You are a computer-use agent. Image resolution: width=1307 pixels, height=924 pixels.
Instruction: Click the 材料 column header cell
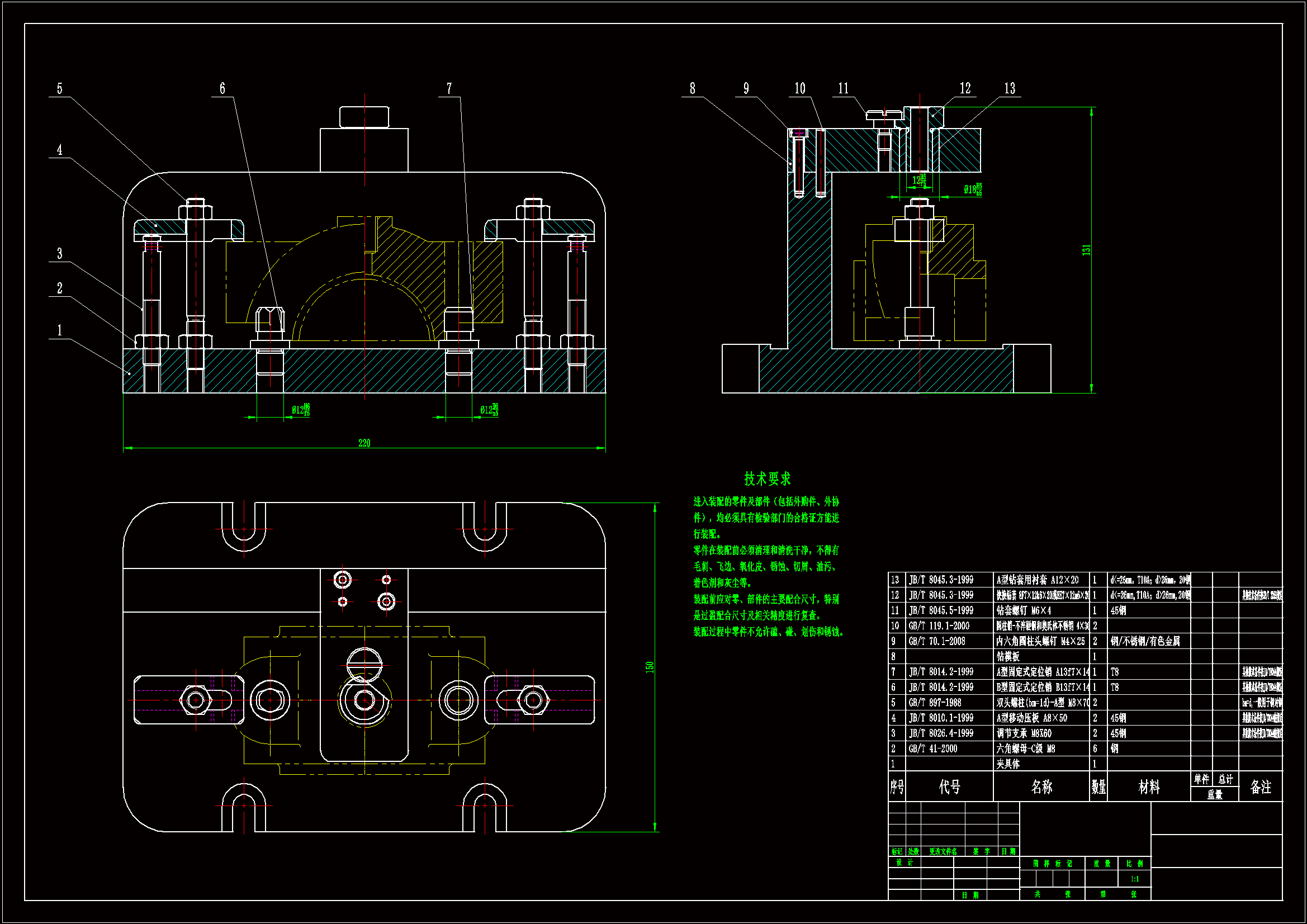click(1148, 787)
